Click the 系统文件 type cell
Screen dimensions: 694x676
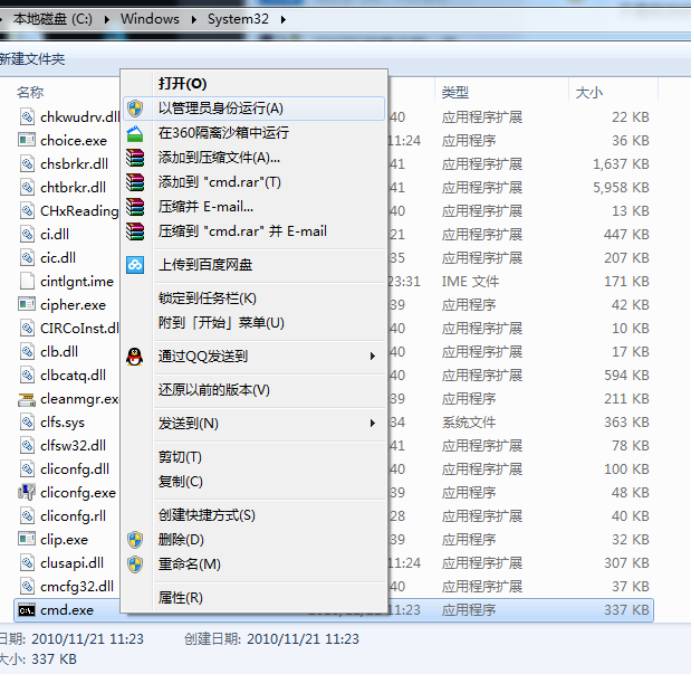469,422
